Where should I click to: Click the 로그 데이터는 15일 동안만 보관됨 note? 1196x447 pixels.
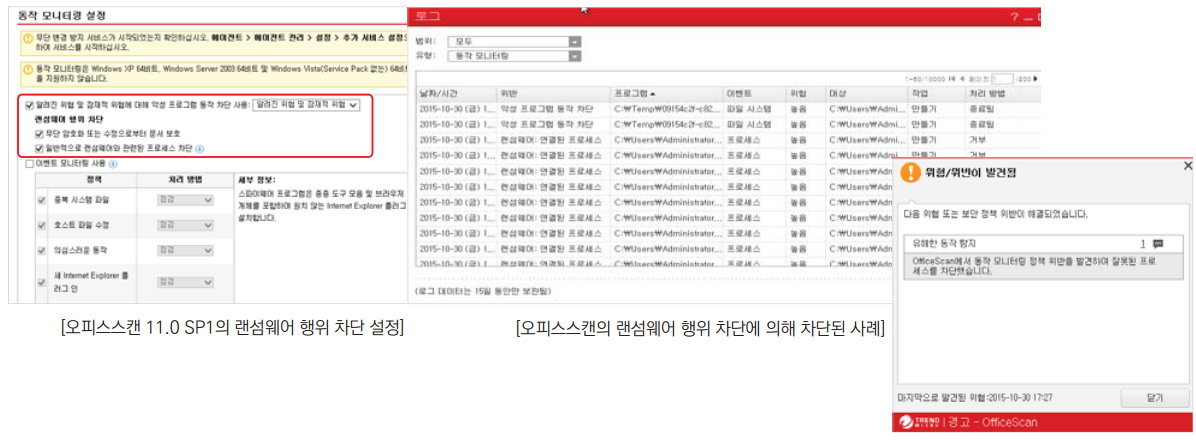(482, 291)
